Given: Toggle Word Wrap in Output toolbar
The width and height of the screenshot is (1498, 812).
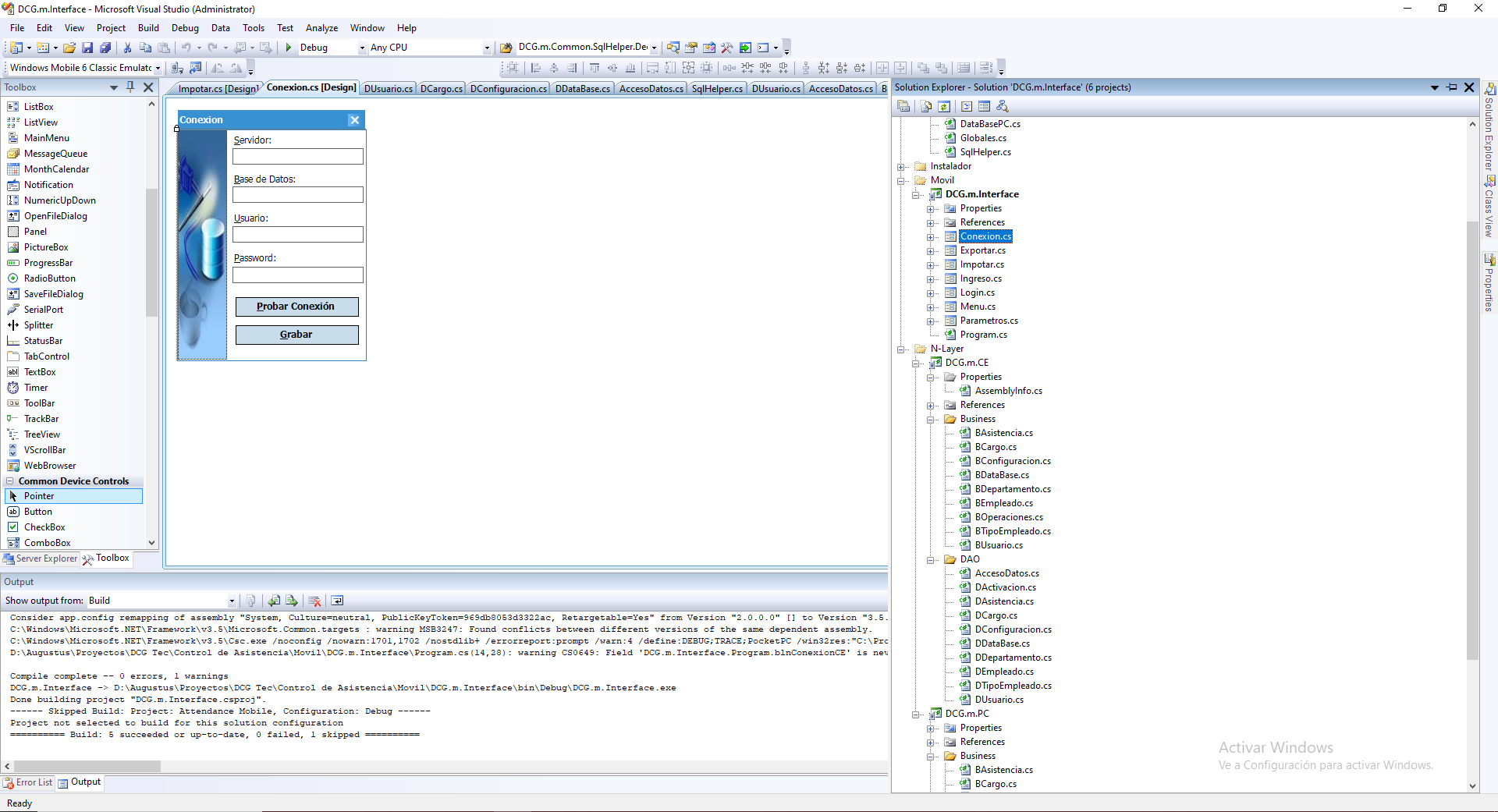Looking at the screenshot, I should (337, 601).
